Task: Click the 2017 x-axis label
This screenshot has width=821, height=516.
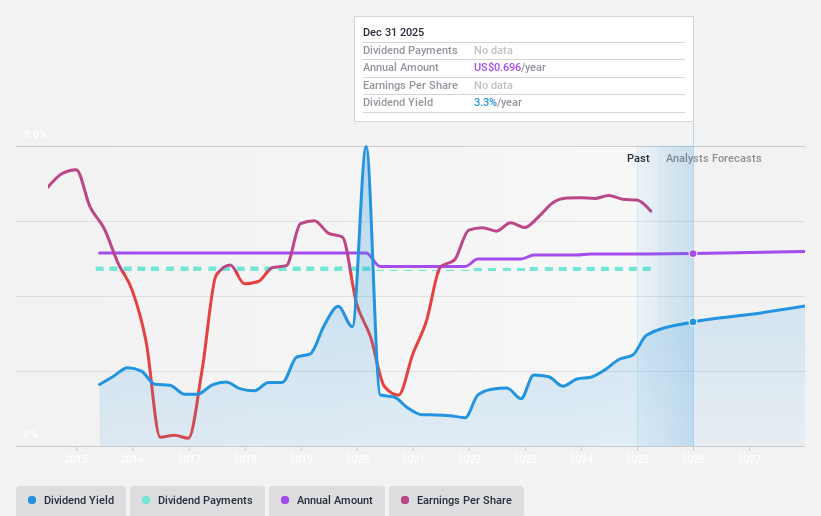Action: 188,459
